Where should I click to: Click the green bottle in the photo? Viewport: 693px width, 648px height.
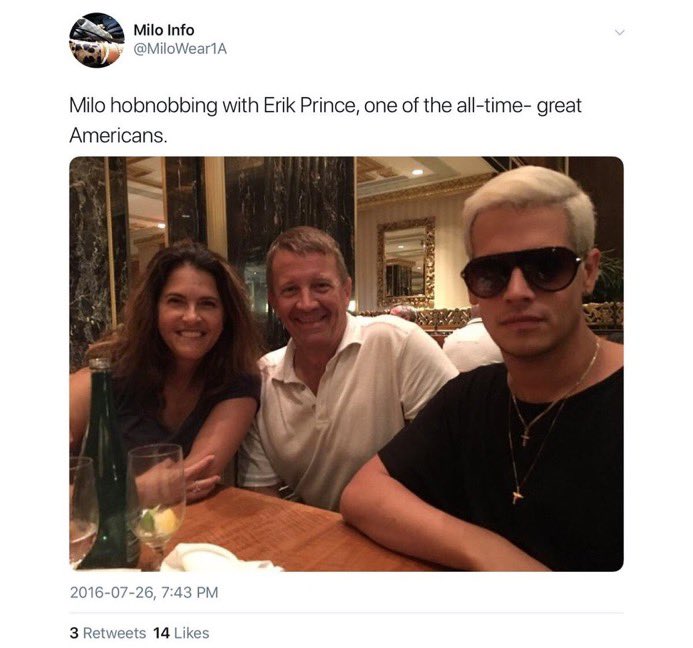107,470
